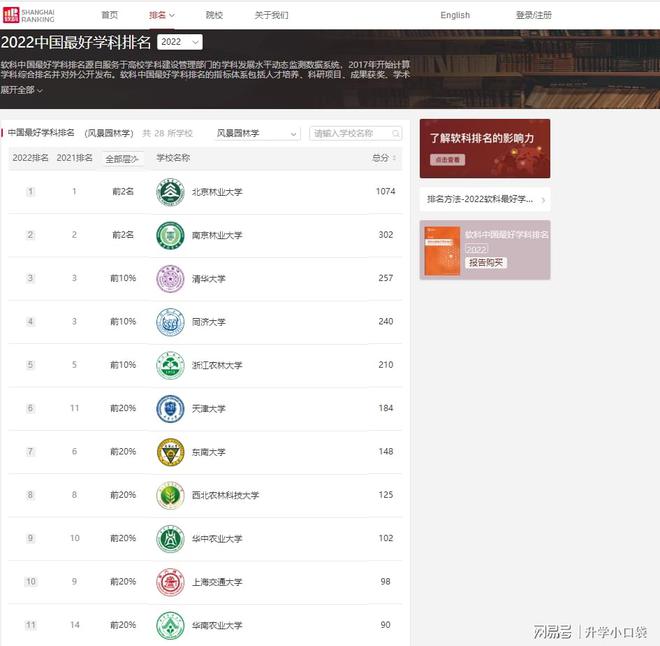The image size is (660, 646).
Task: Click score 240 for 同济大学
Action: (x=386, y=322)
